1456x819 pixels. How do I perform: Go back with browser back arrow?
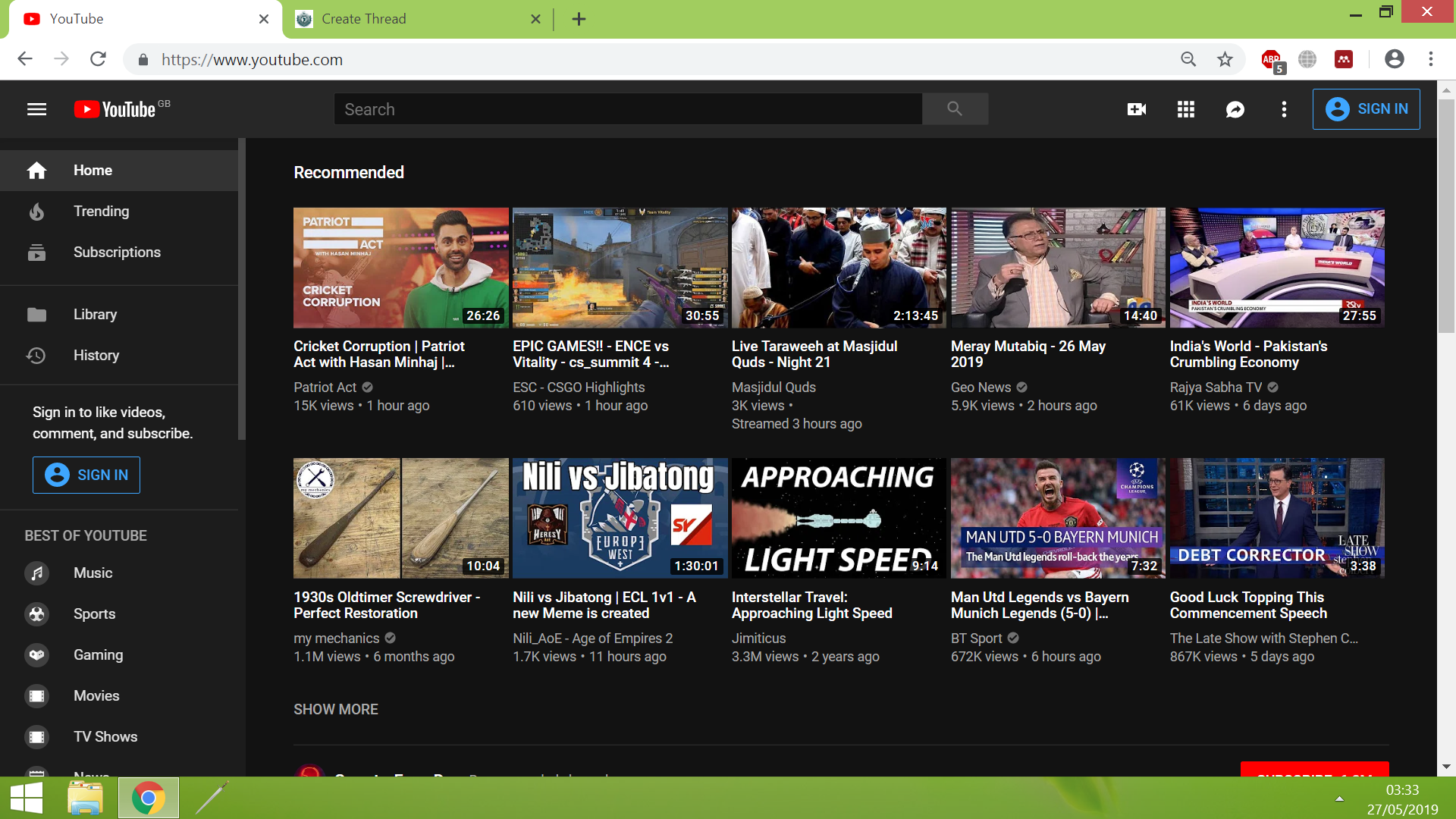pyautogui.click(x=25, y=59)
